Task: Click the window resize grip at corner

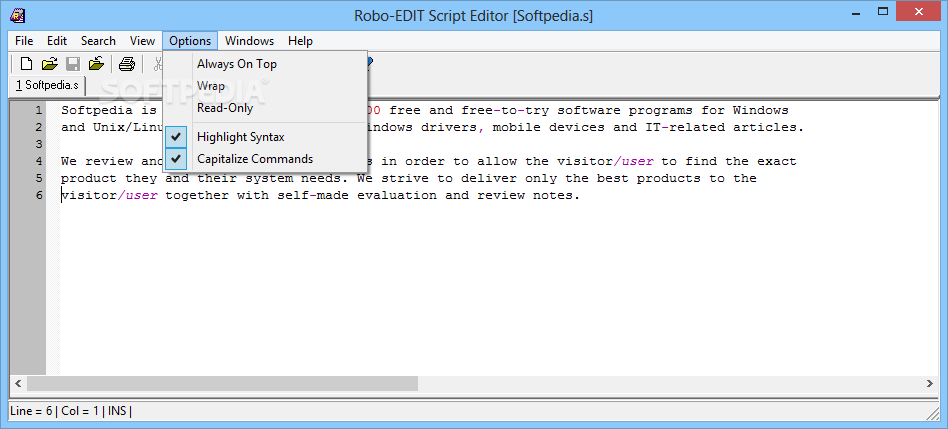Action: pos(932,413)
